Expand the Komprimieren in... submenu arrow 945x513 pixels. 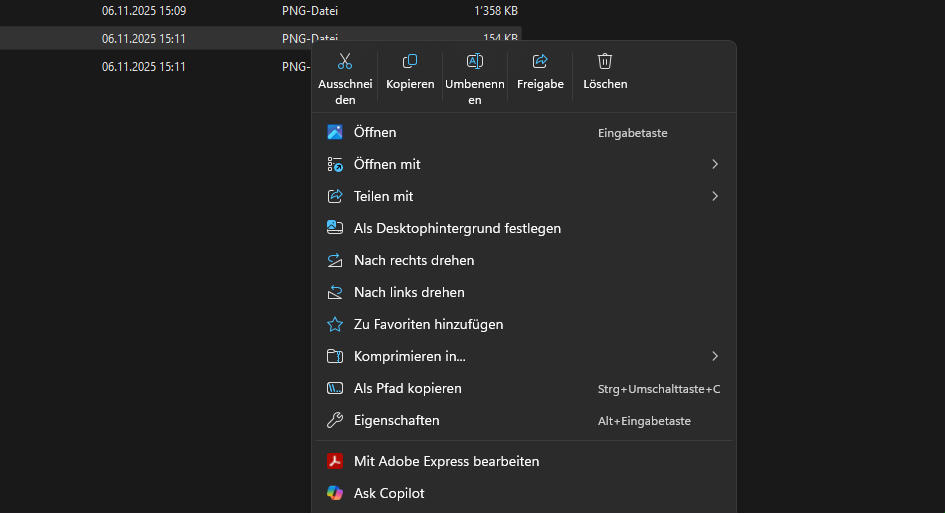tap(715, 356)
